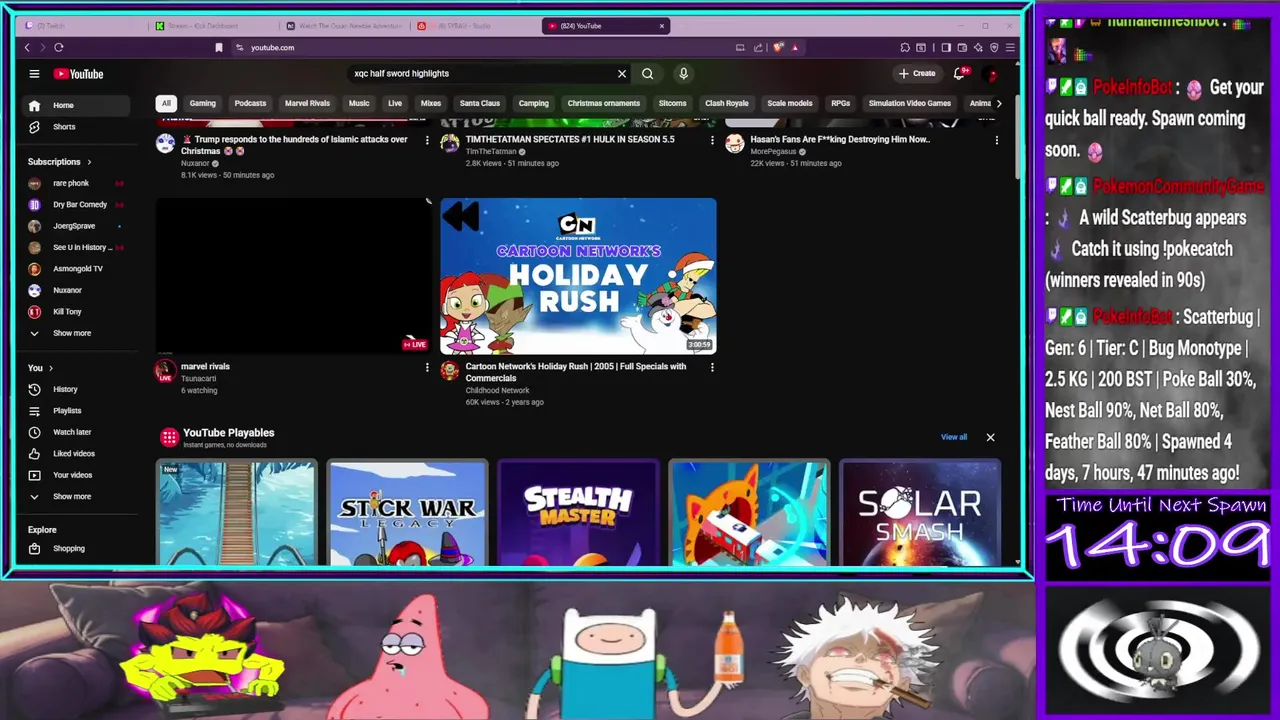Screen dimensions: 1280x720
Task: Select the Christmas ornaments chip
Action: point(603,103)
